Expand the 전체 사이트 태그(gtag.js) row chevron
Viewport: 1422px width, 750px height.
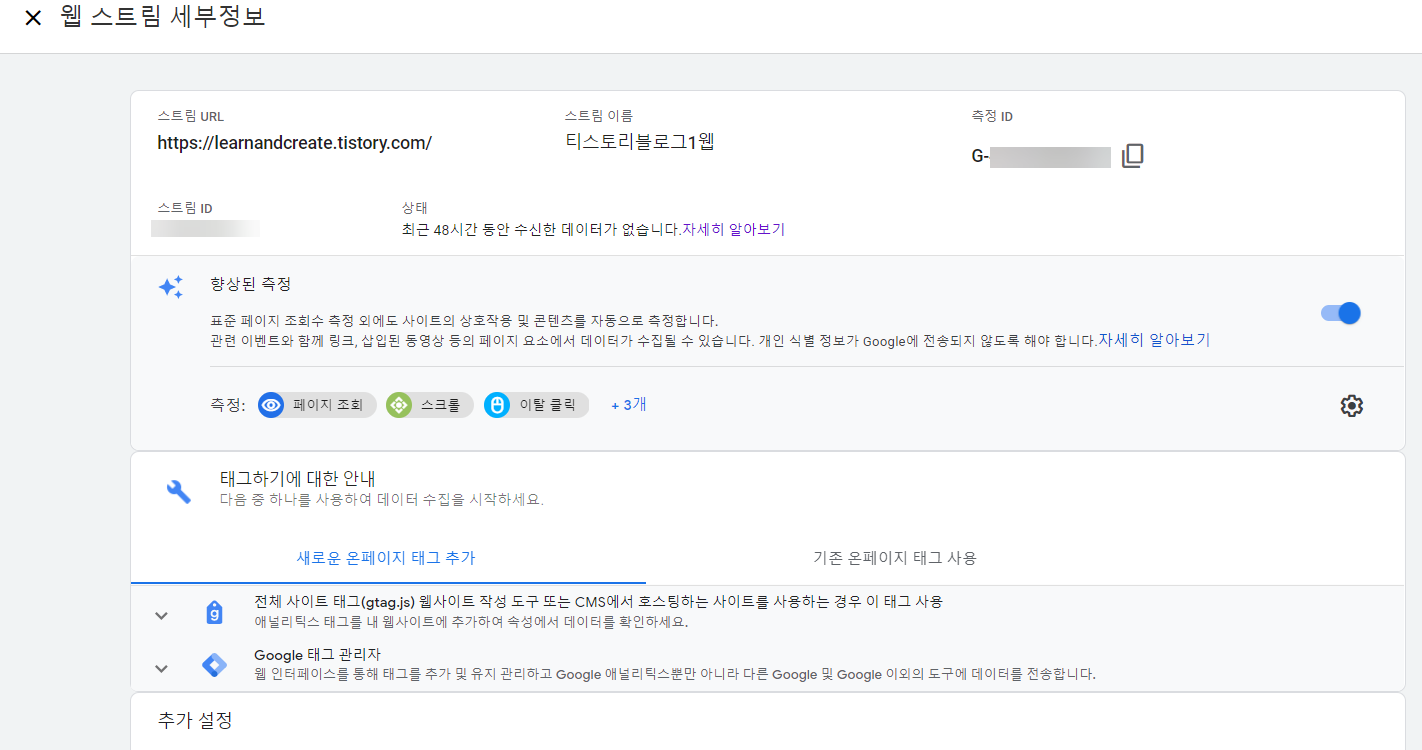pyautogui.click(x=162, y=615)
